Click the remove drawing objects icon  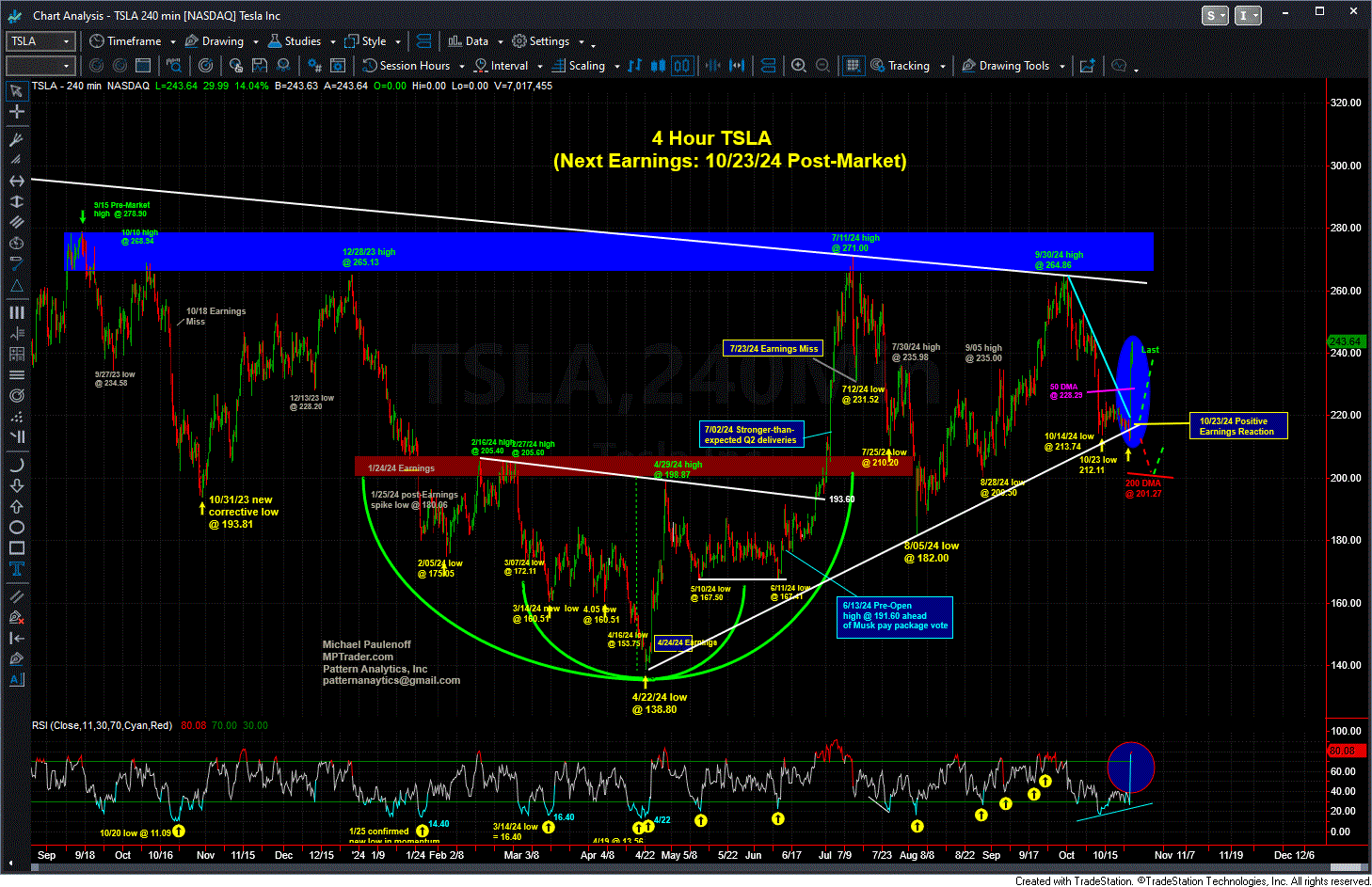(16, 617)
